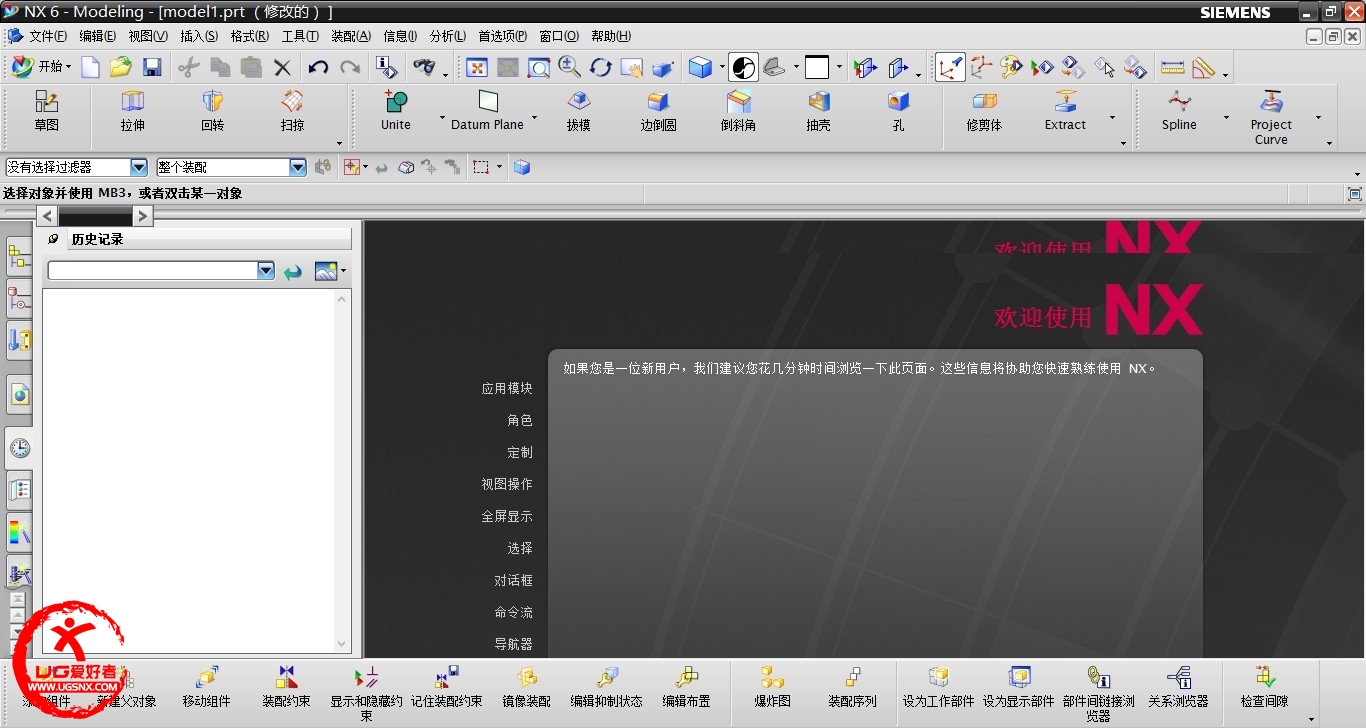Image resolution: width=1366 pixels, height=728 pixels.
Task: Open 装配约束 (Assembly Constraints) tool
Action: (x=286, y=688)
